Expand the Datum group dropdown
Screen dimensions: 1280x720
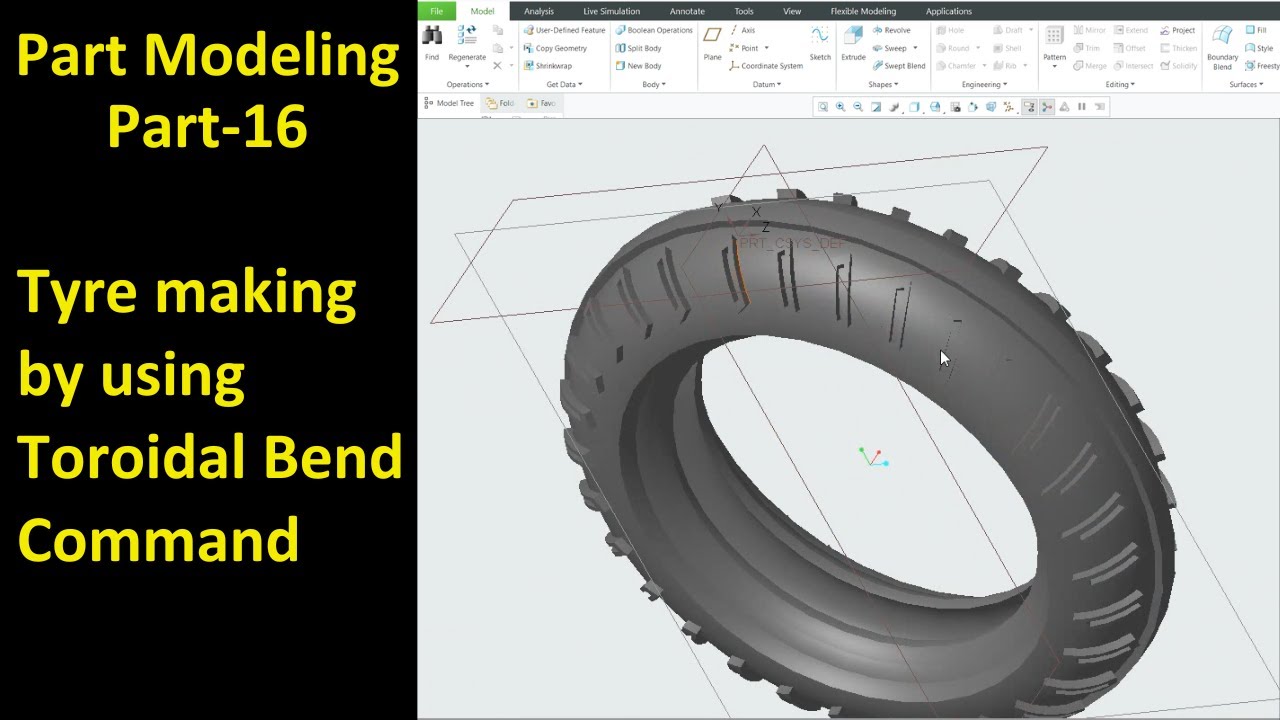[x=767, y=85]
